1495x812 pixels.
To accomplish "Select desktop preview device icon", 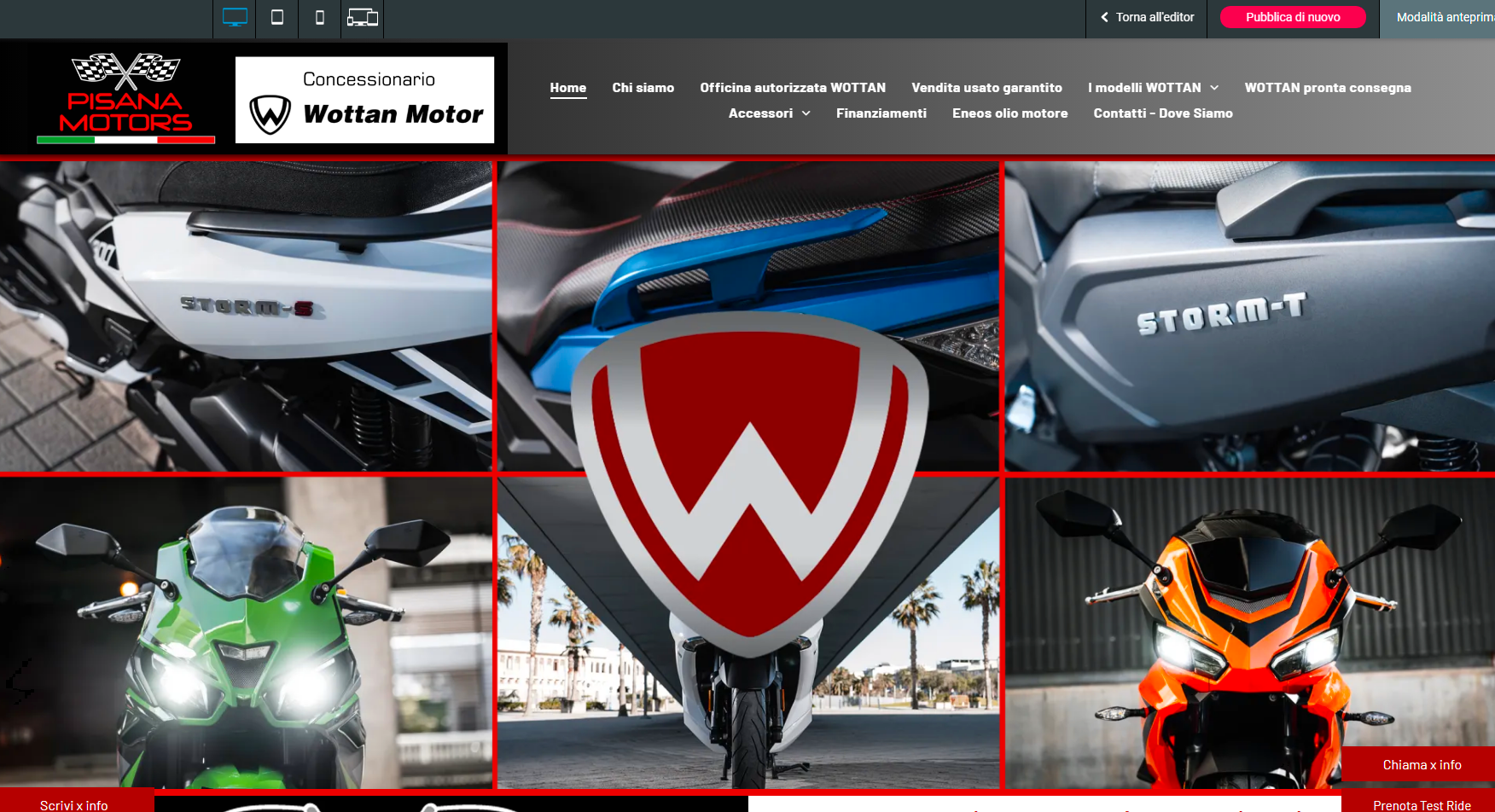I will pyautogui.click(x=235, y=18).
